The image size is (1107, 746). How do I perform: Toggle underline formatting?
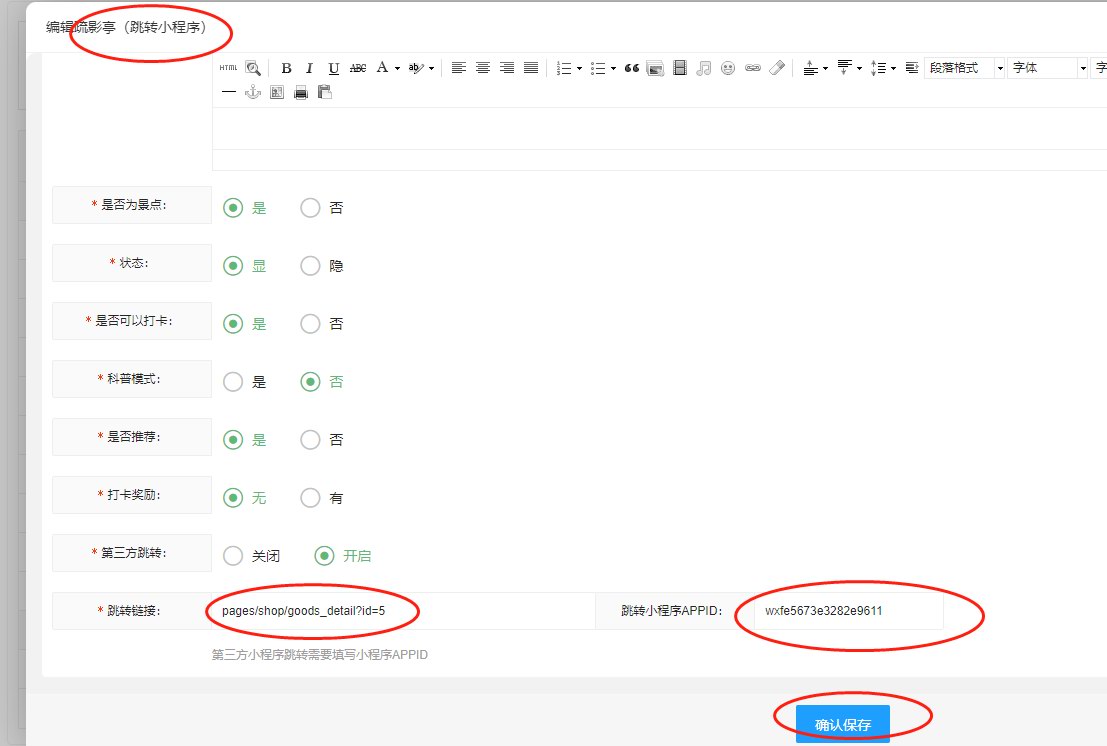pos(333,68)
